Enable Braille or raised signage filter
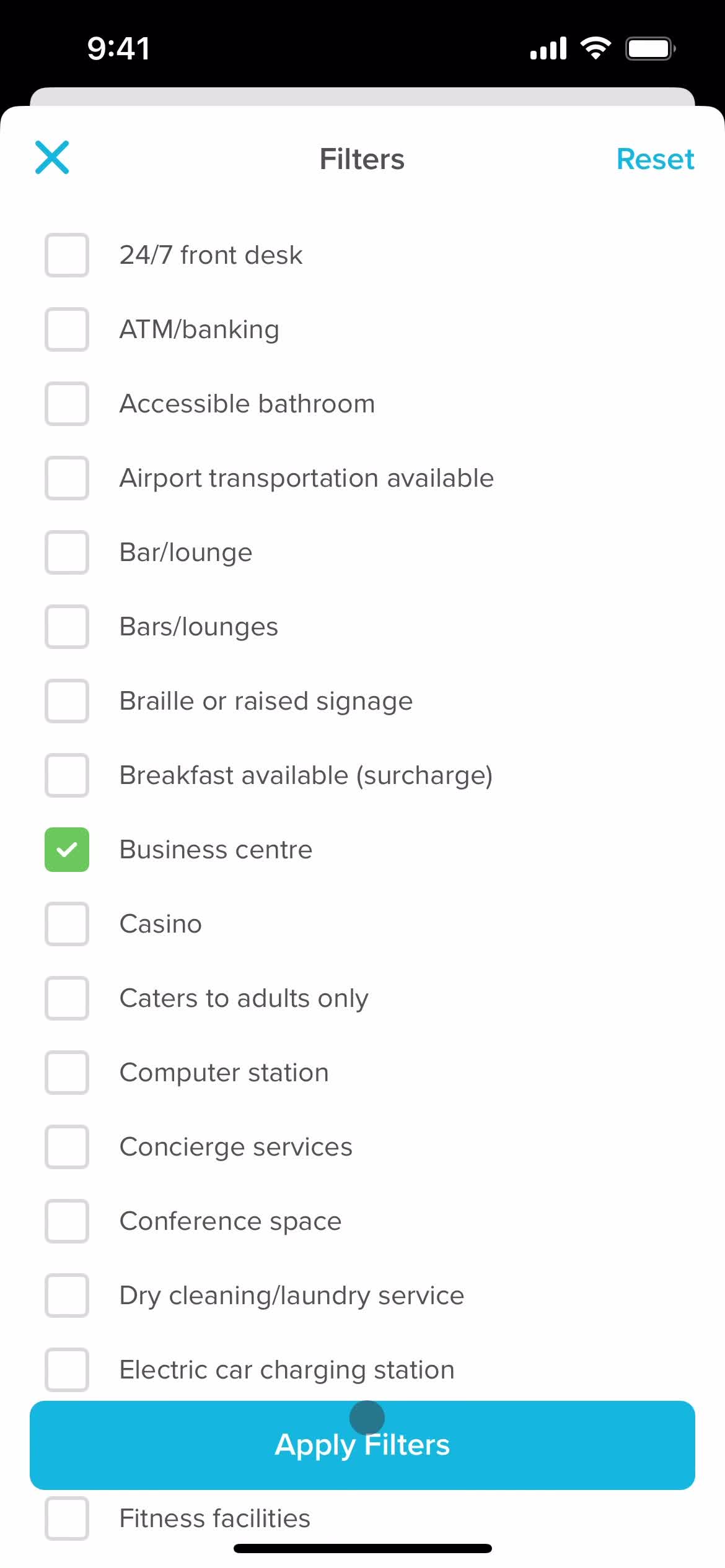Viewport: 725px width, 1568px height. point(67,701)
